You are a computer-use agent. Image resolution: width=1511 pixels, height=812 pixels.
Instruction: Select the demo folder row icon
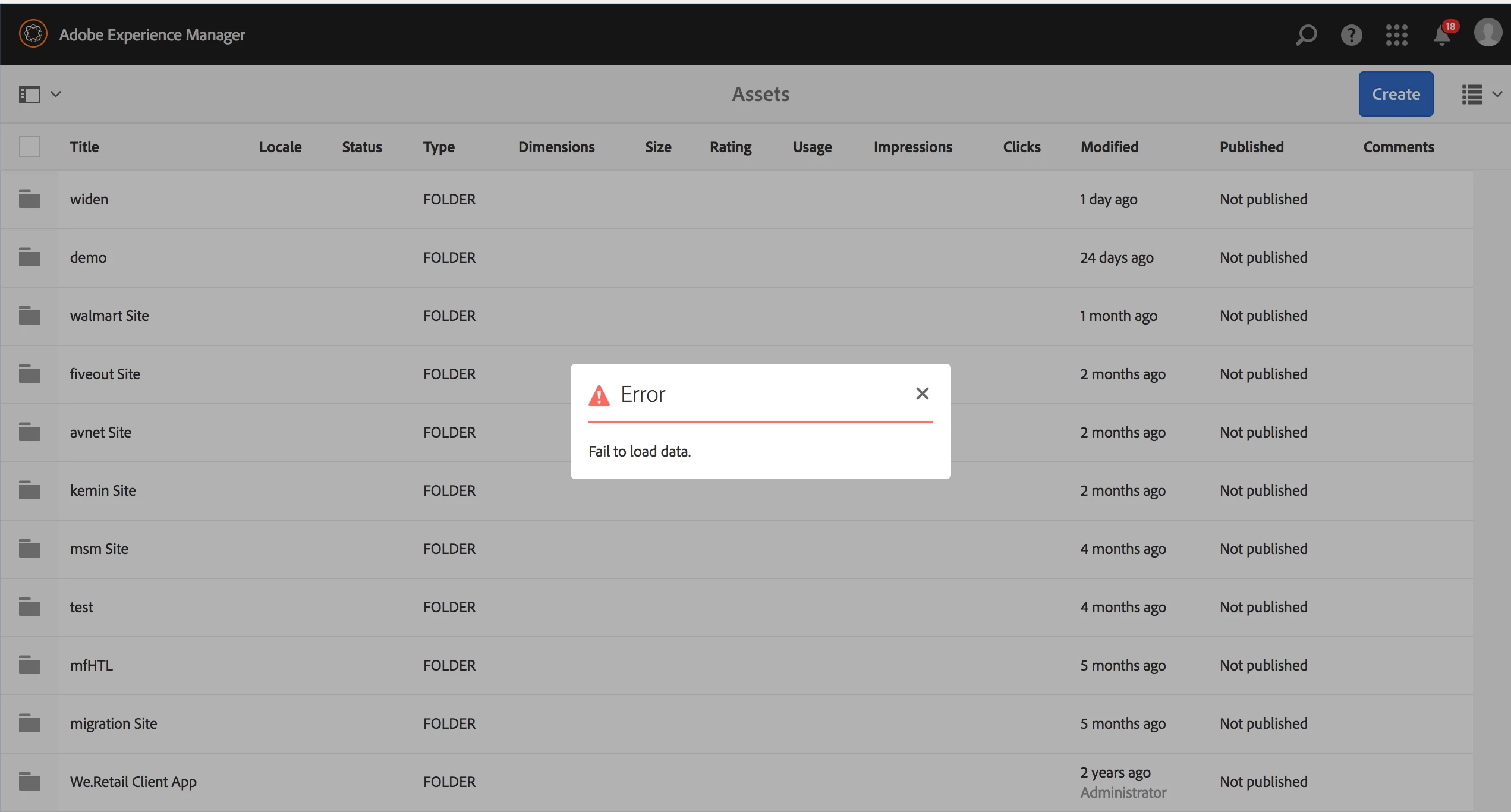[x=29, y=257]
